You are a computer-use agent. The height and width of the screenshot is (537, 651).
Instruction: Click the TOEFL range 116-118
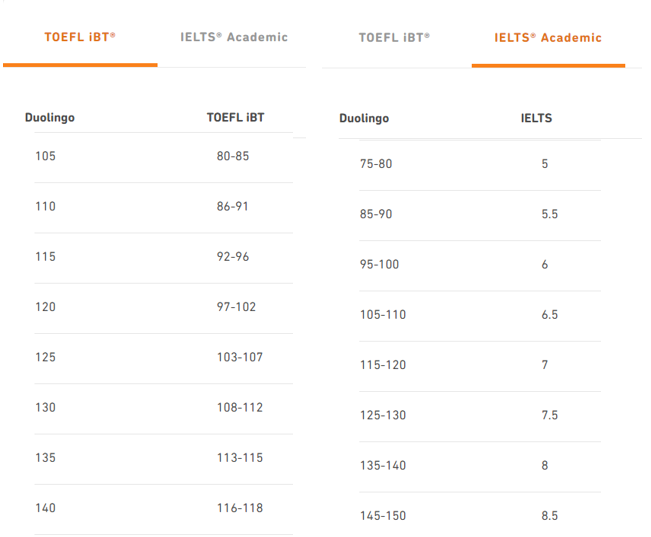point(240,508)
